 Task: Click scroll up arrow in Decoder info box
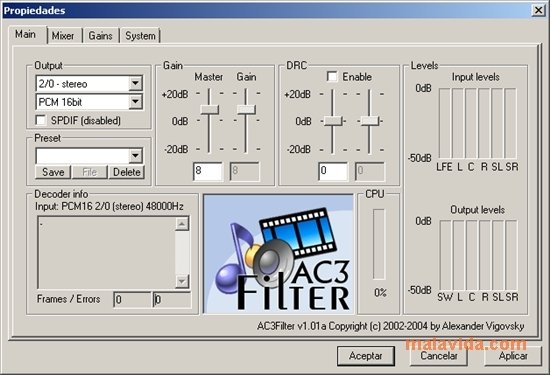(x=182, y=223)
